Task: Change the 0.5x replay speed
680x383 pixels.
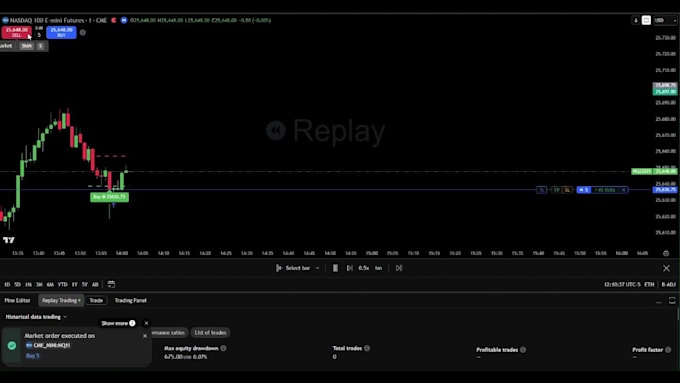Action: coord(363,268)
